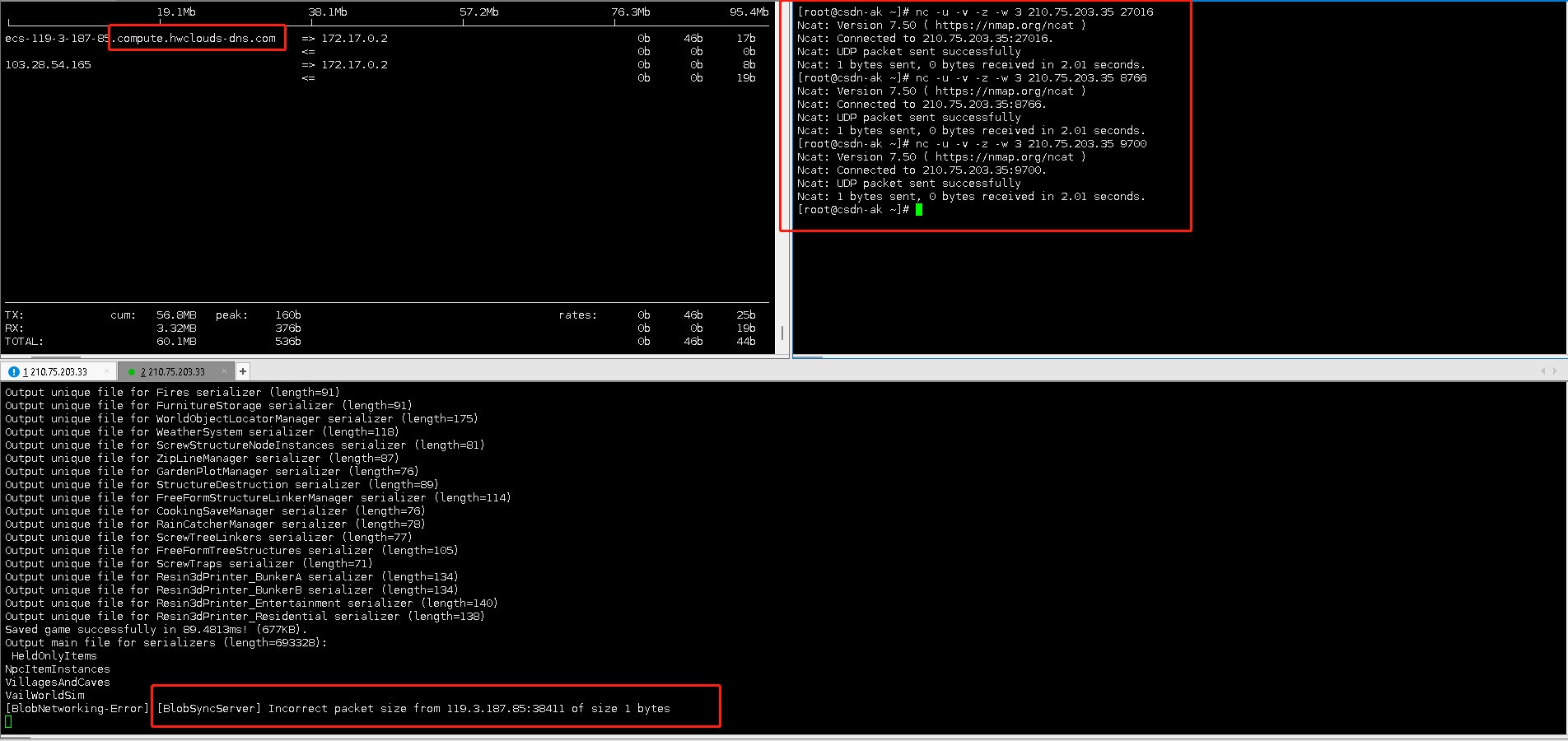
Task: Click the horizontal scrollbar thumb under the iftop pane
Action: point(56,357)
